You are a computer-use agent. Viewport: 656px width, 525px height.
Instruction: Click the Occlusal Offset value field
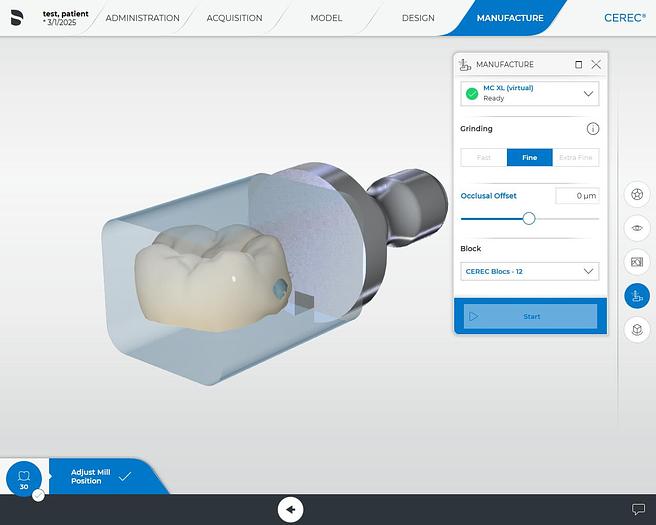(x=577, y=196)
